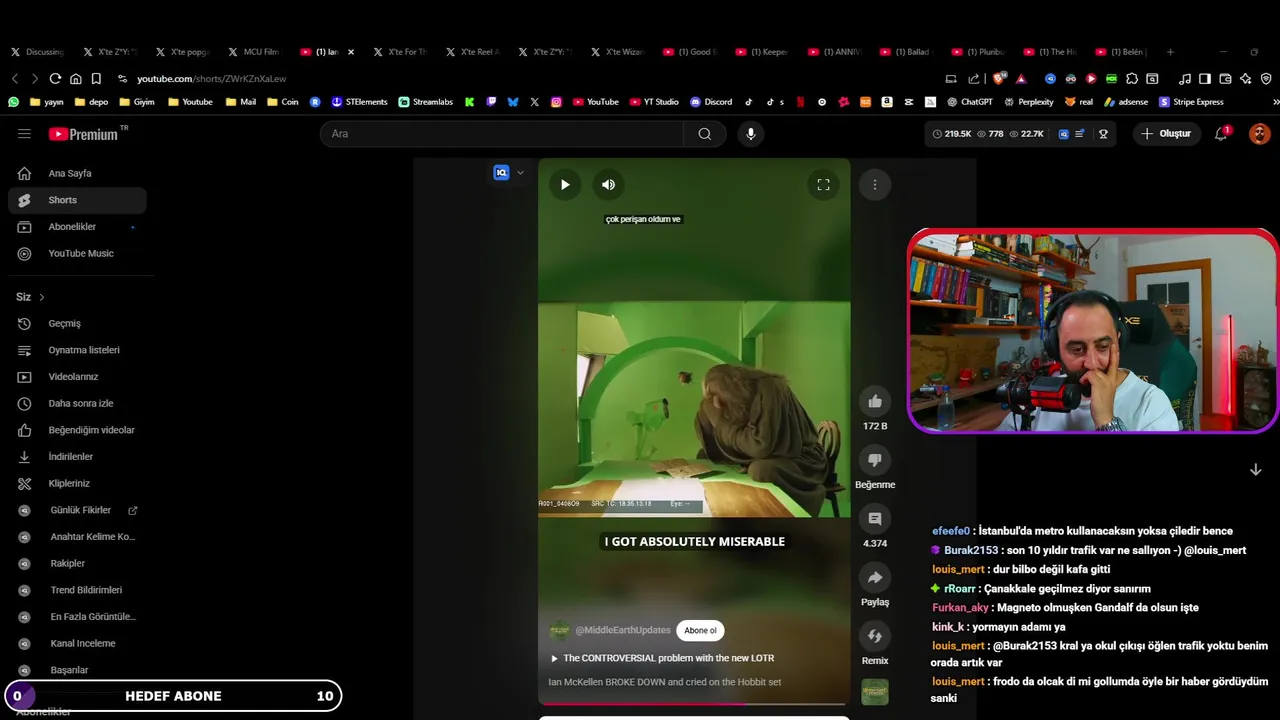Open Başarılar in the sidebar

pyautogui.click(x=77, y=670)
